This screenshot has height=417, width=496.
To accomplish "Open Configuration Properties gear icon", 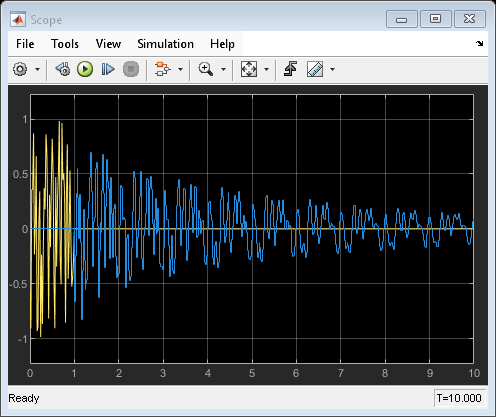I will click(x=20, y=69).
